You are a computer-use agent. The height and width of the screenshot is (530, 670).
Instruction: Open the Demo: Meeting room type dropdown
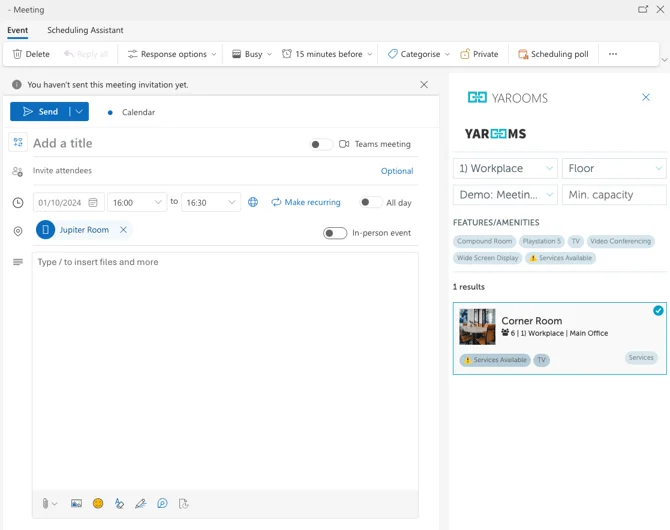pyautogui.click(x=505, y=195)
